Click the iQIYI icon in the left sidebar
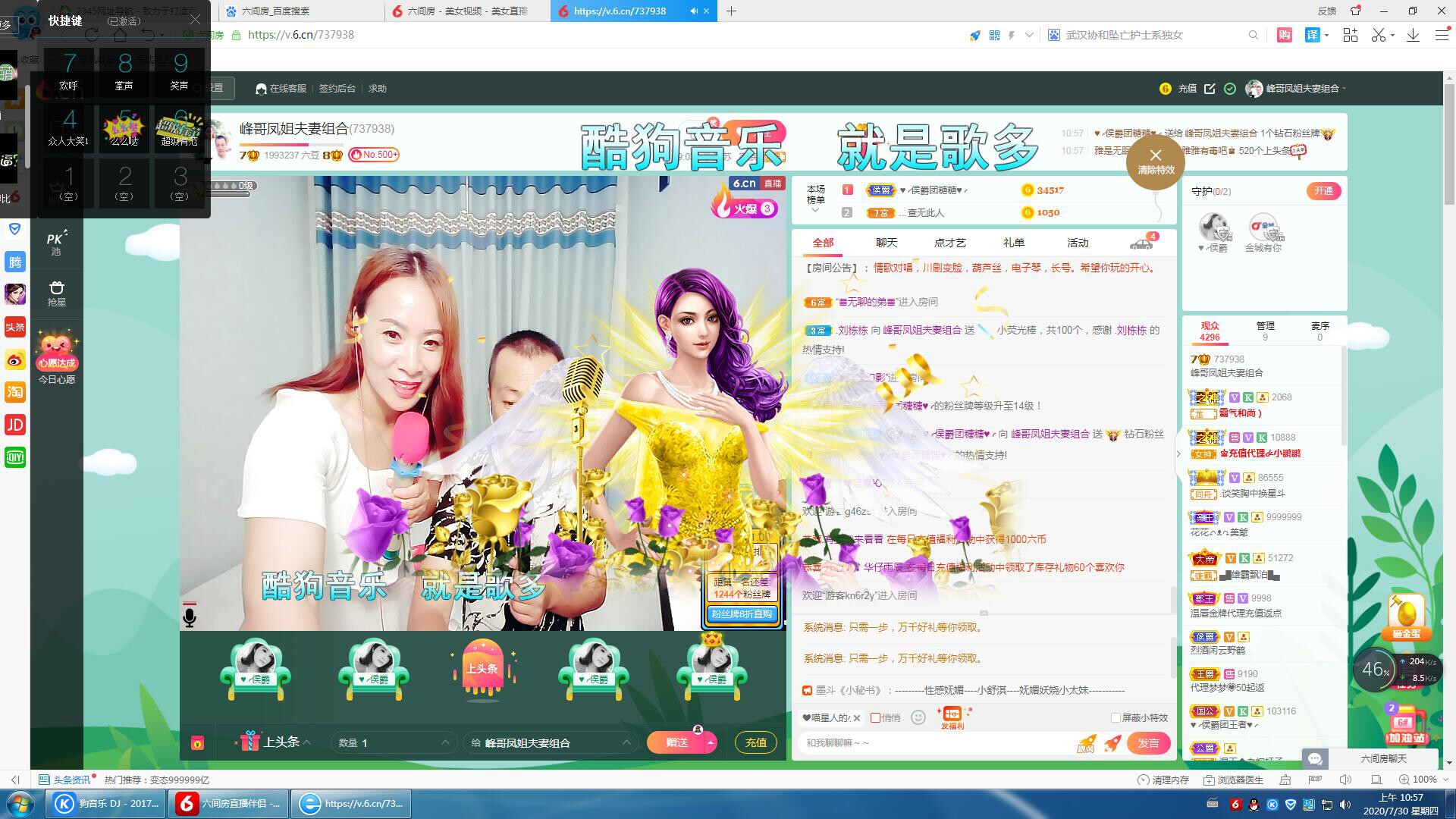Screen dimensions: 1456x819 (15, 457)
